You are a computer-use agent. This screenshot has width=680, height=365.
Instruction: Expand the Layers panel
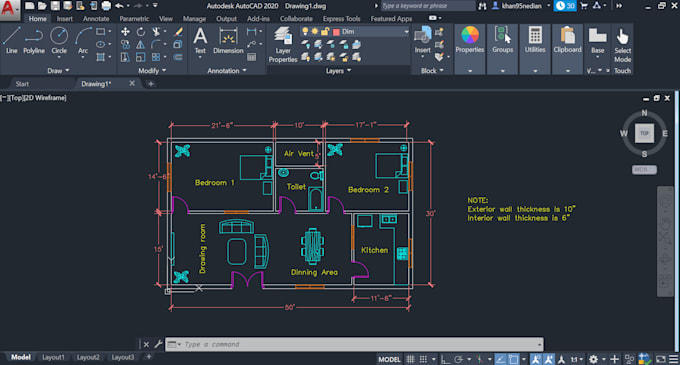338,71
